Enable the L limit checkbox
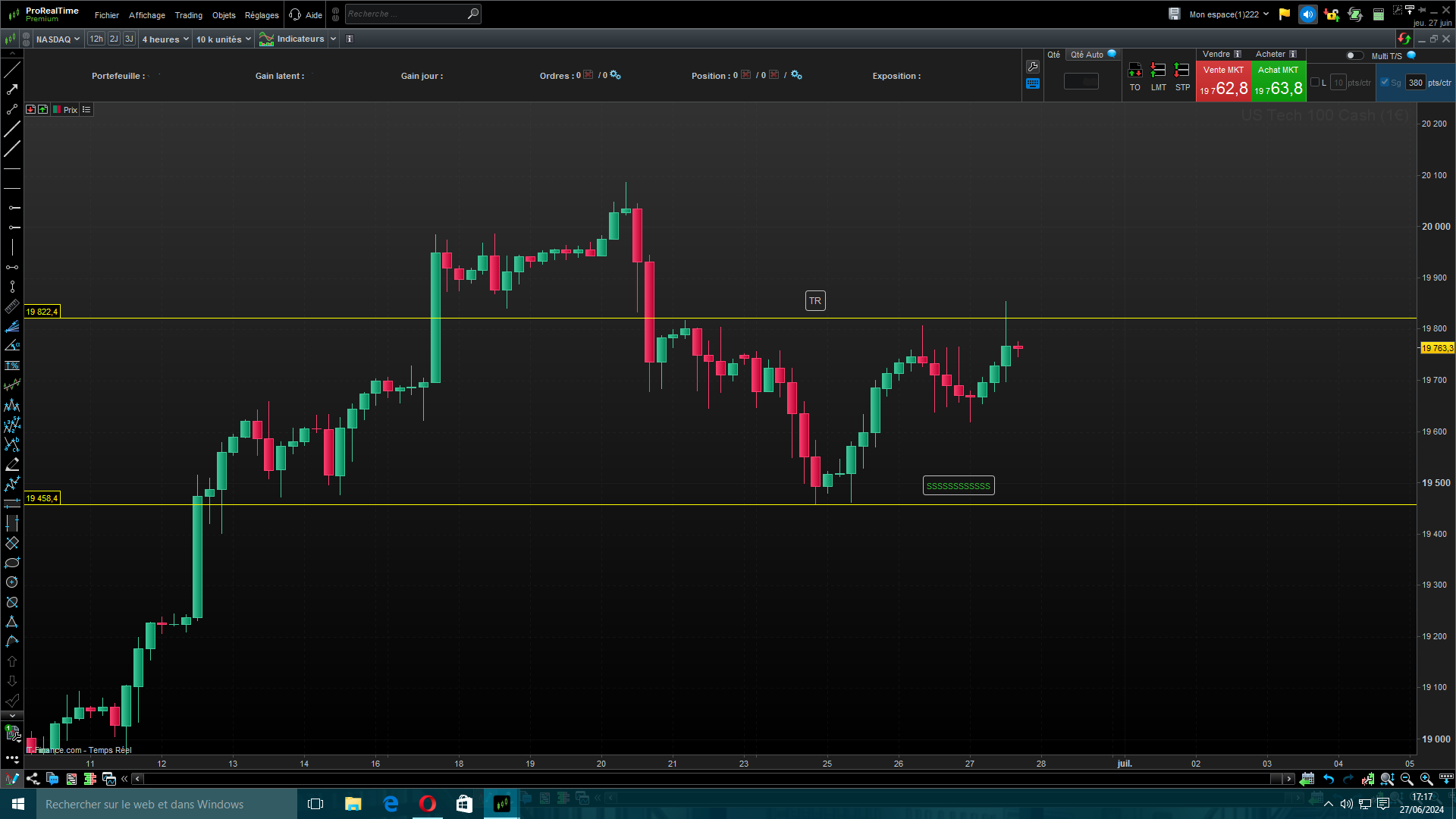Screen dimensions: 1456x819 click(1315, 83)
